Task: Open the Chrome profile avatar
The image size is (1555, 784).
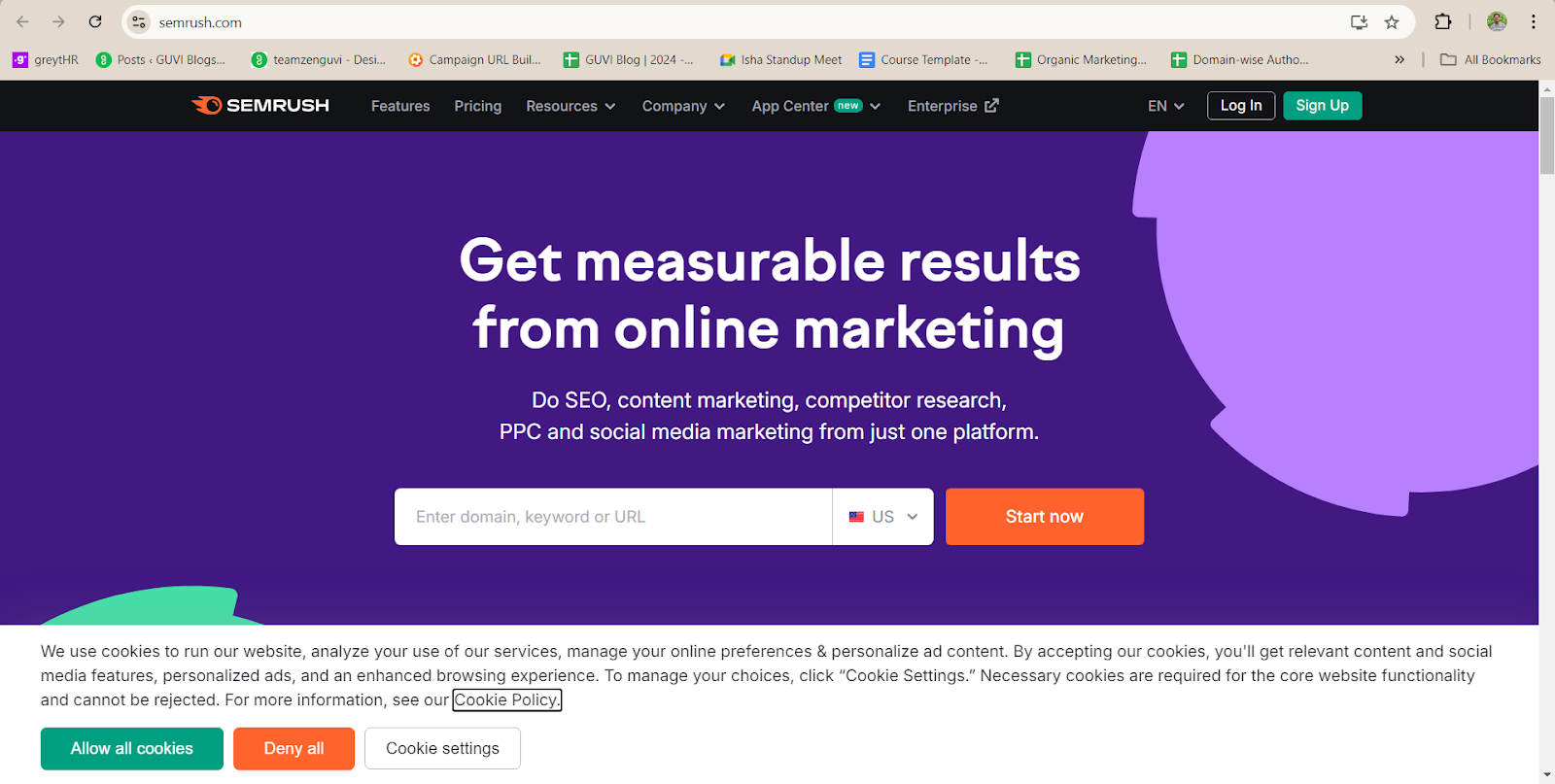Action: [x=1497, y=21]
